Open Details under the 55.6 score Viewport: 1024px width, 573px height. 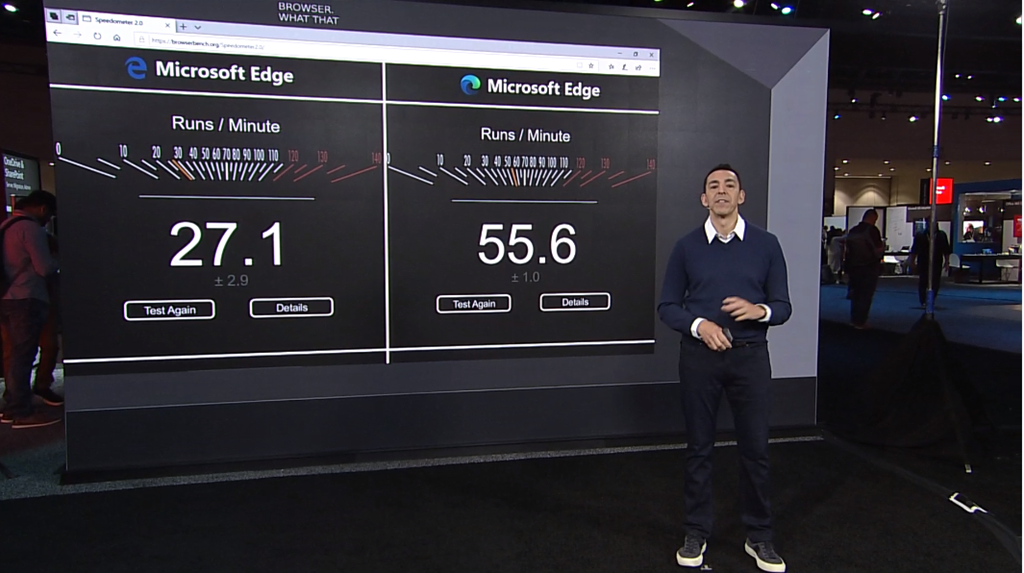tap(575, 302)
